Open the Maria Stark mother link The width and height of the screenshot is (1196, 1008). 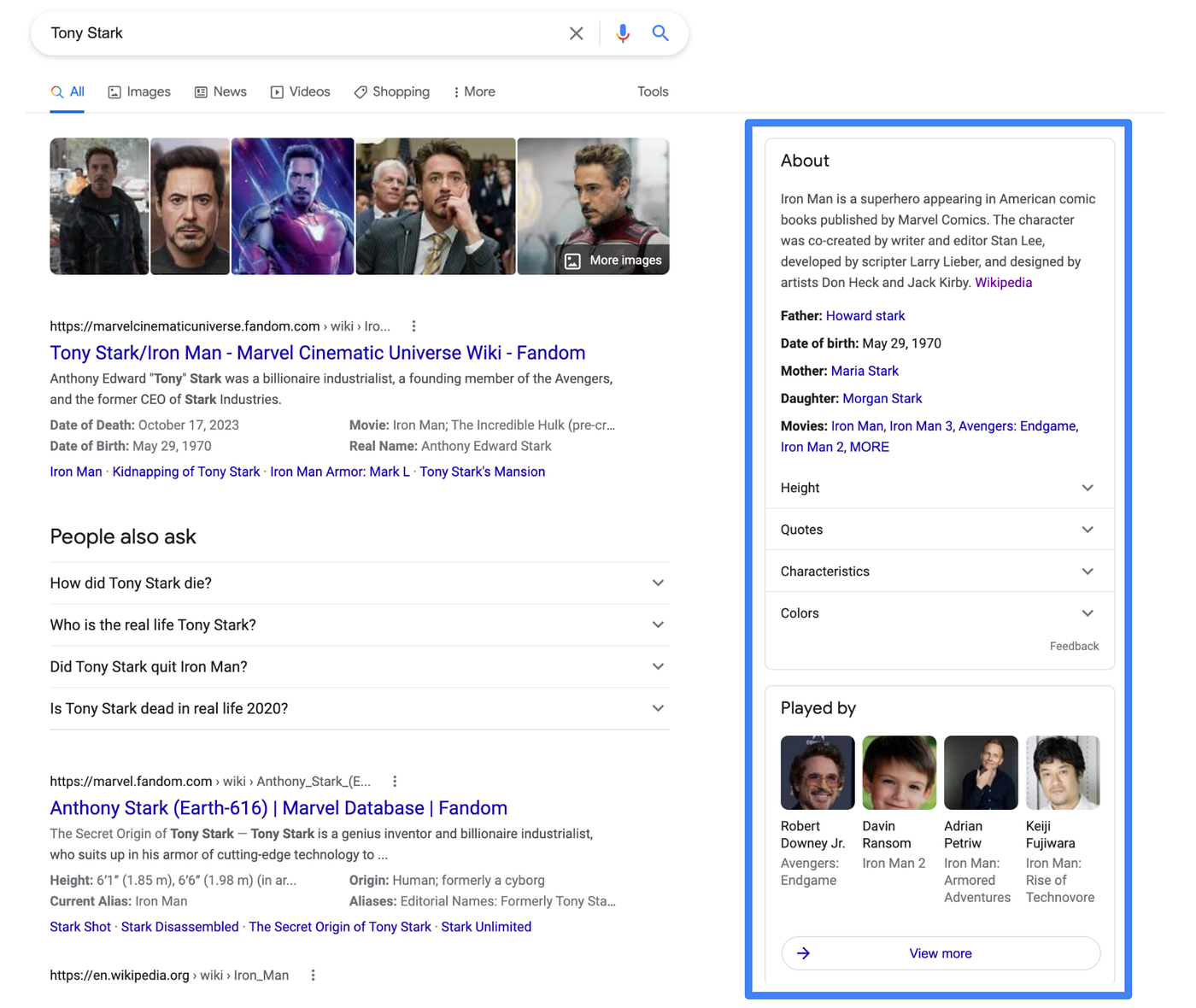[865, 372]
